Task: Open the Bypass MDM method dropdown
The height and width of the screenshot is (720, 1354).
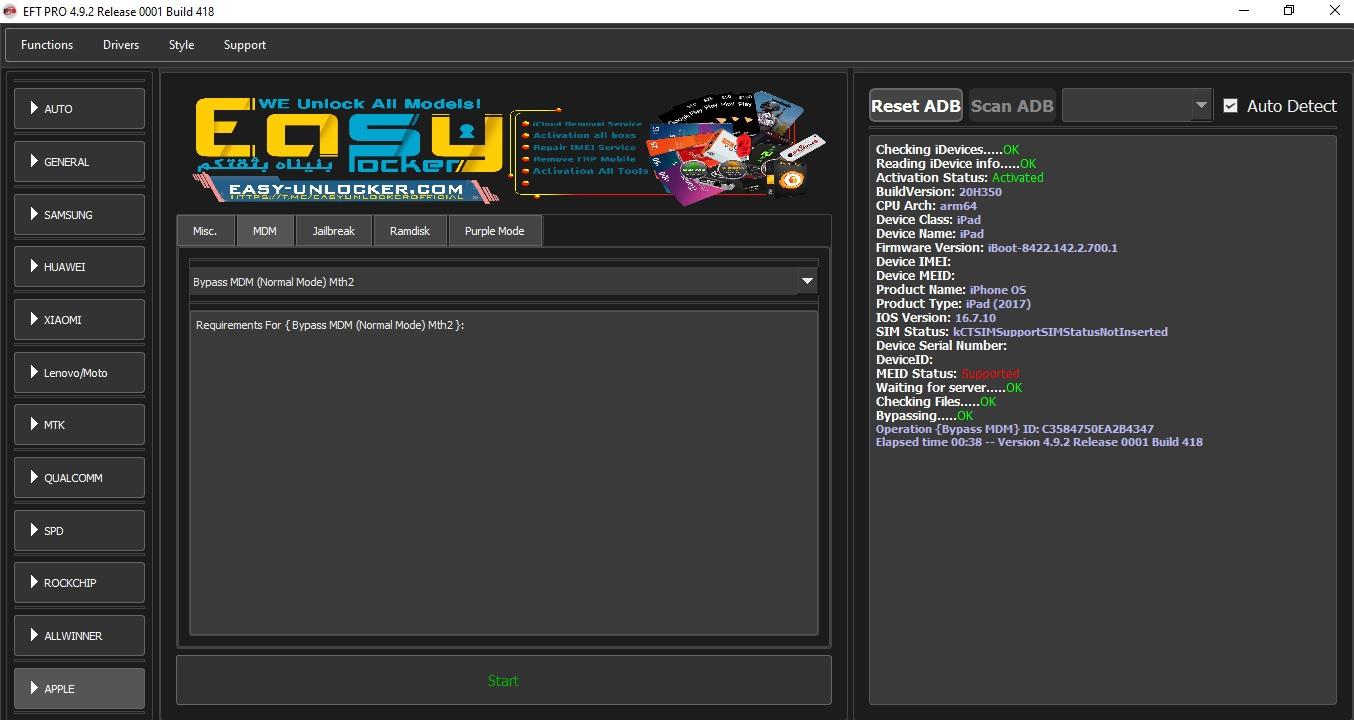Action: click(504, 282)
